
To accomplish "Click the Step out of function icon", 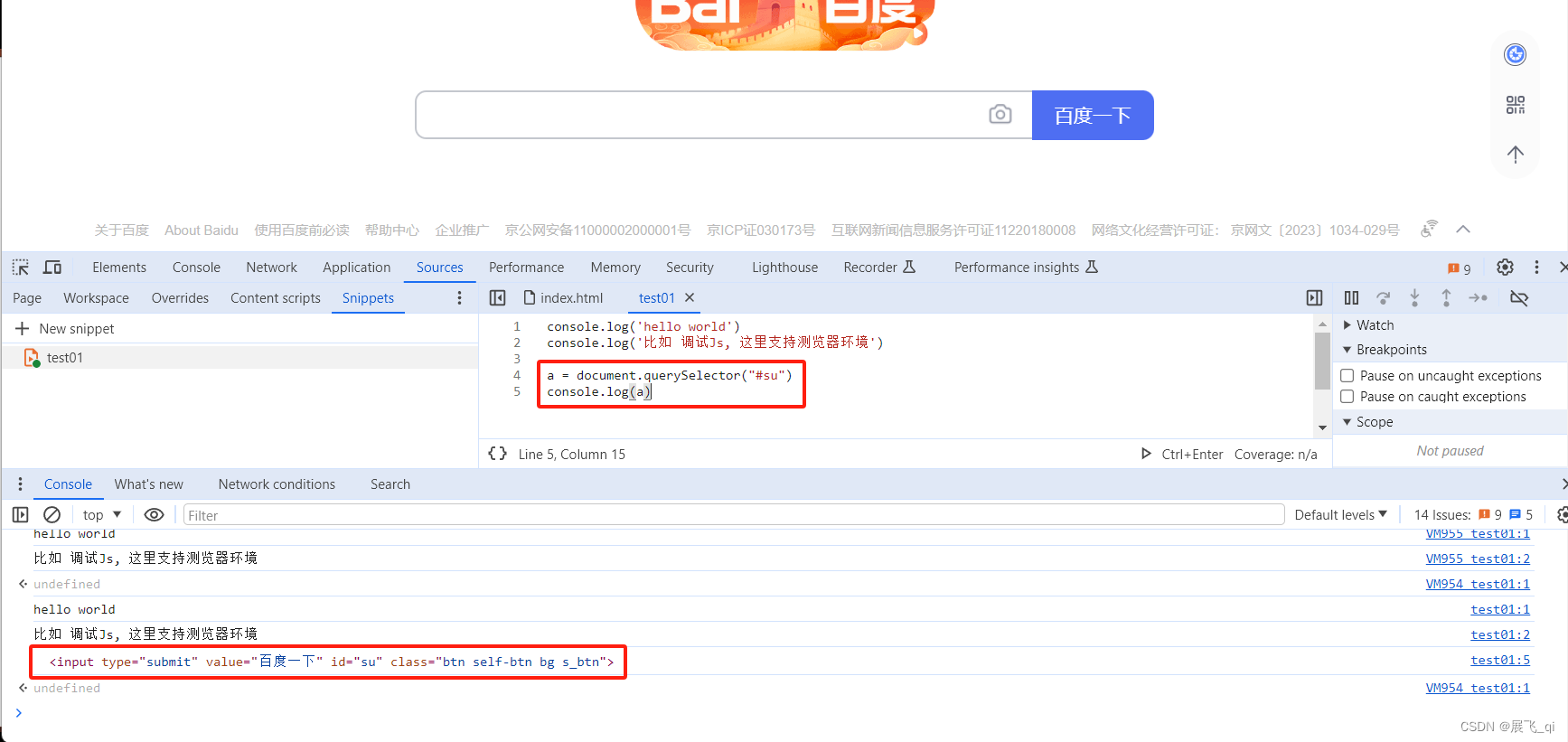I will tap(1446, 298).
